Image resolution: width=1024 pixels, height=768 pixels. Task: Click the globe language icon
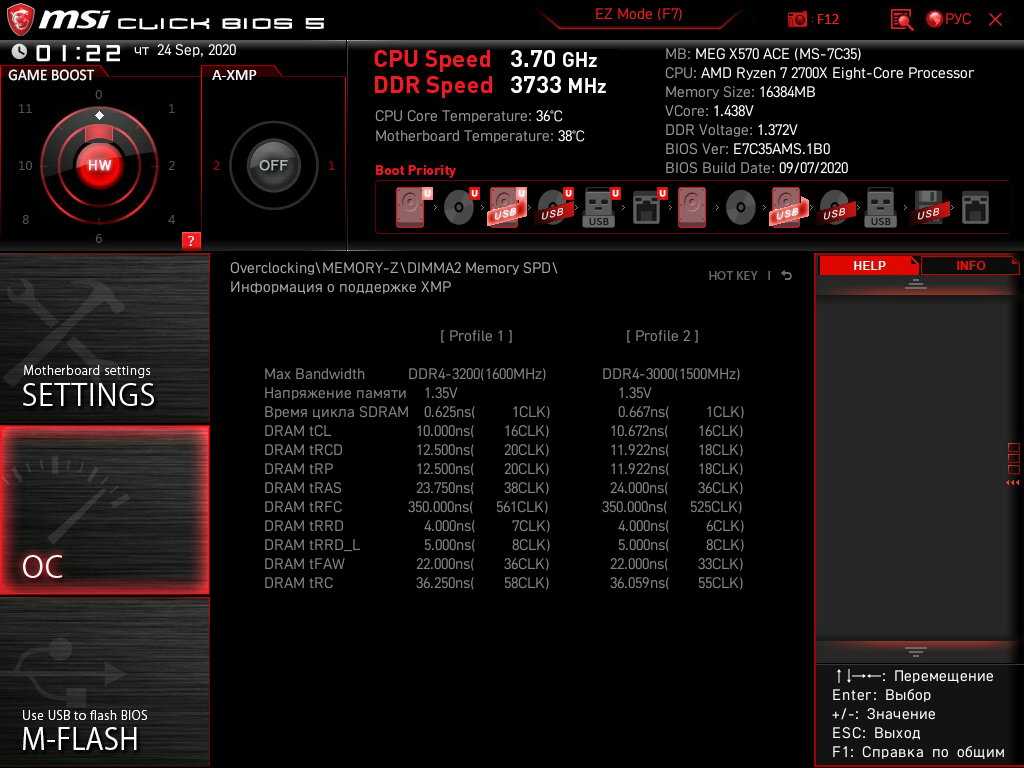(x=935, y=19)
